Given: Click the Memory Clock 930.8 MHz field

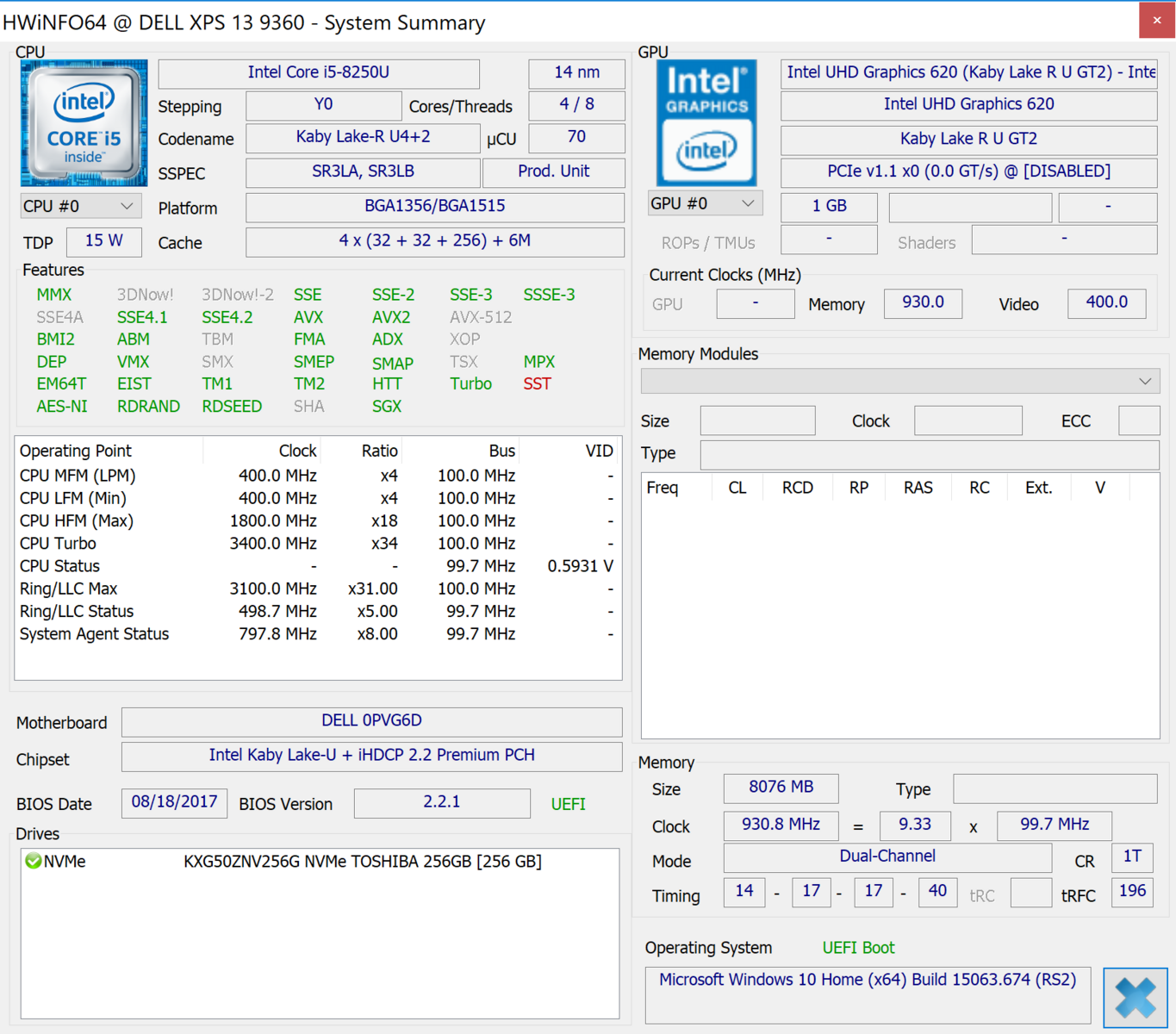Looking at the screenshot, I should coord(781,825).
